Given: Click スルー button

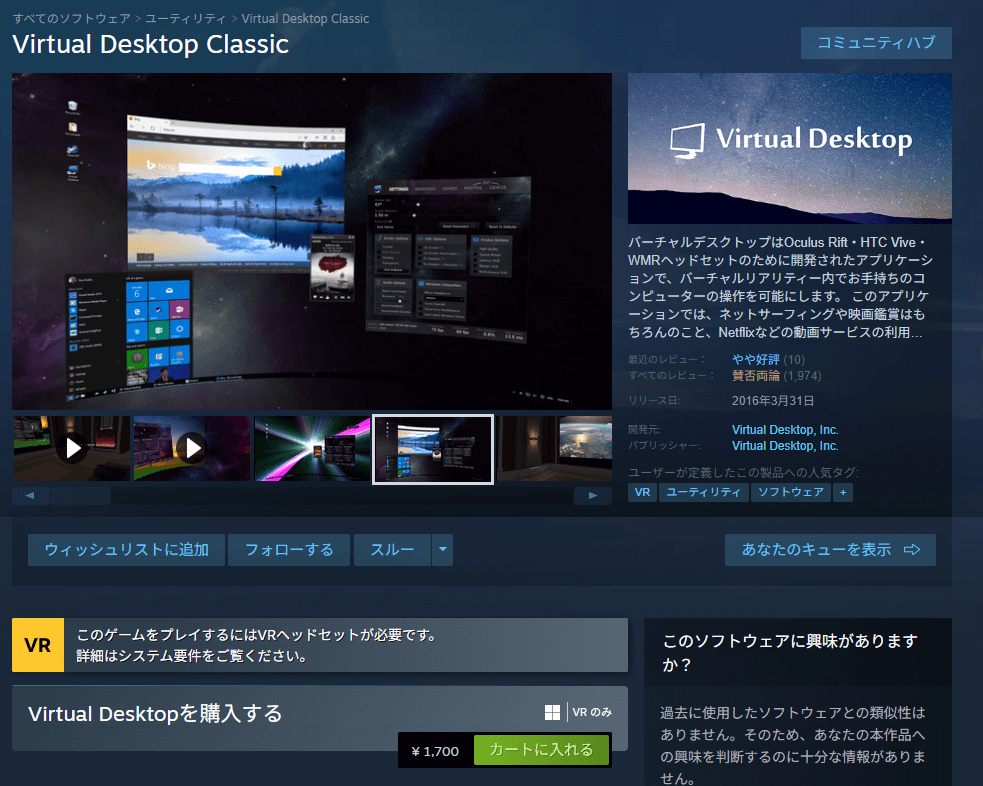Looking at the screenshot, I should [x=392, y=550].
